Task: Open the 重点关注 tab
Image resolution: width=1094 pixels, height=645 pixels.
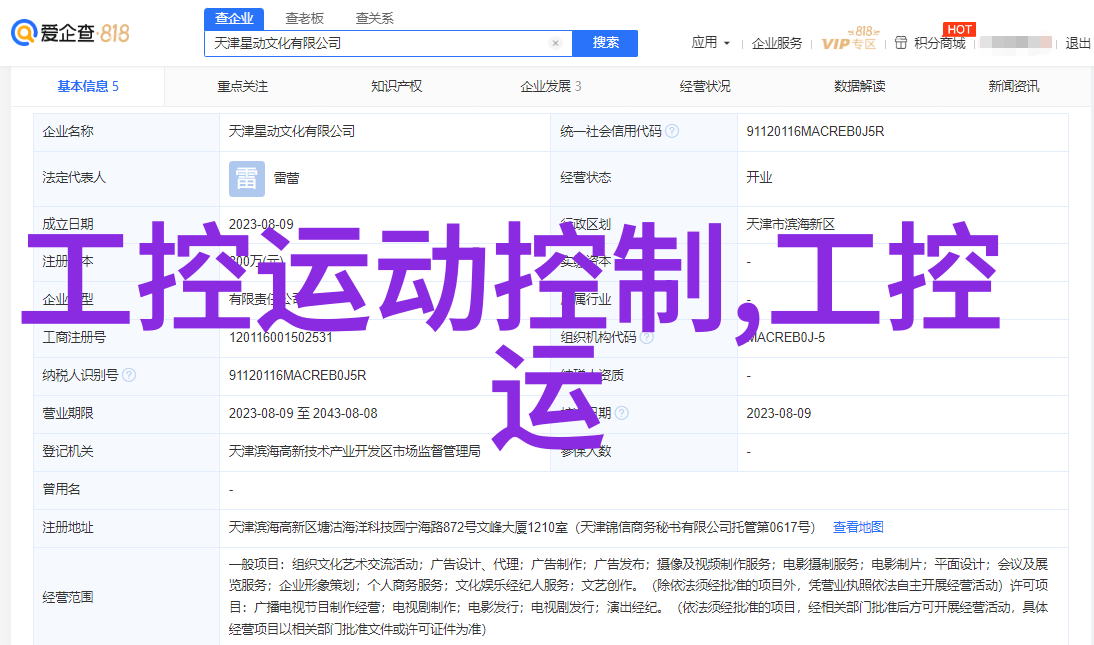Action: click(242, 87)
